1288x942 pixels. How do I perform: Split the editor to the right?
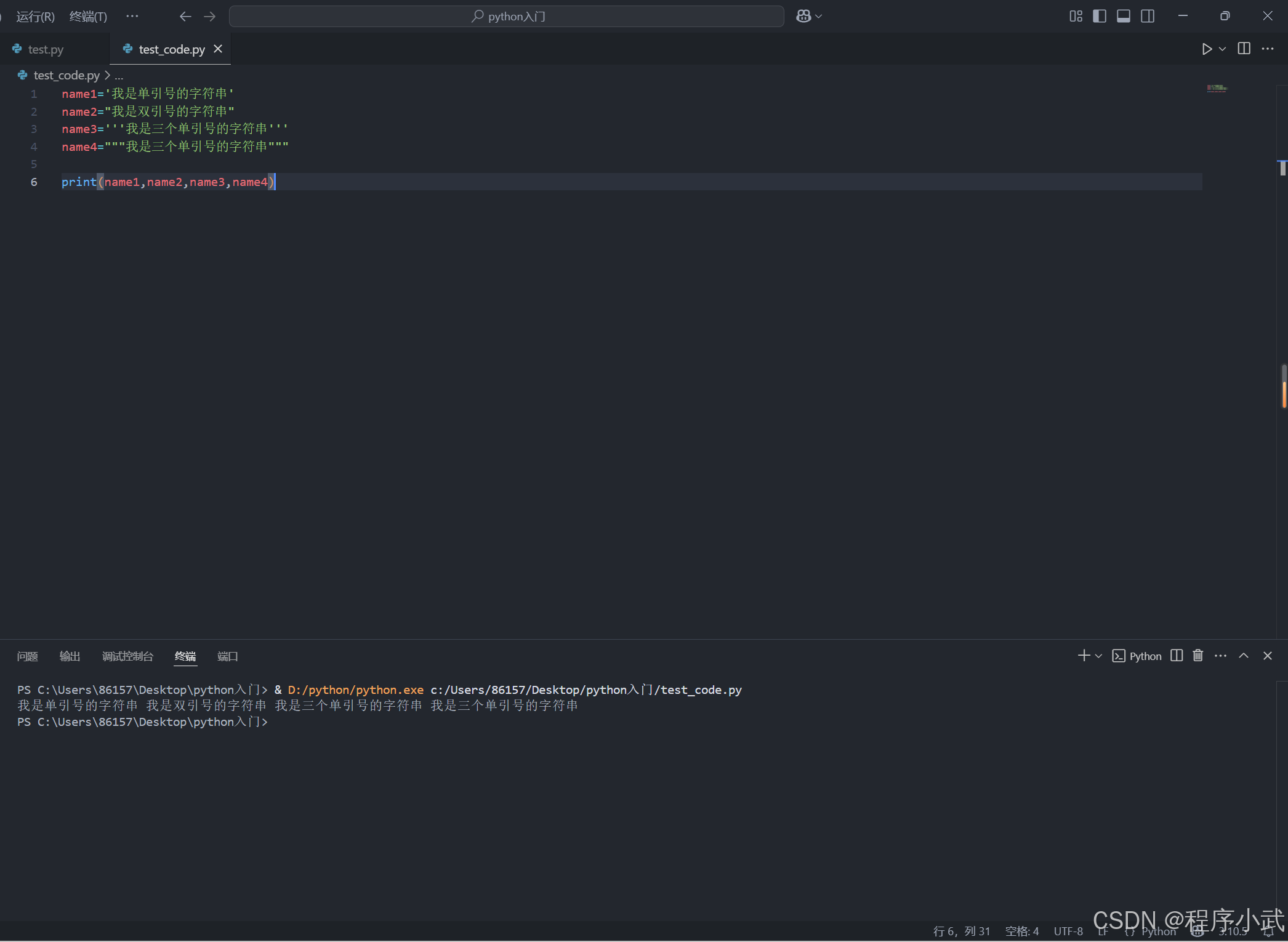click(1244, 49)
